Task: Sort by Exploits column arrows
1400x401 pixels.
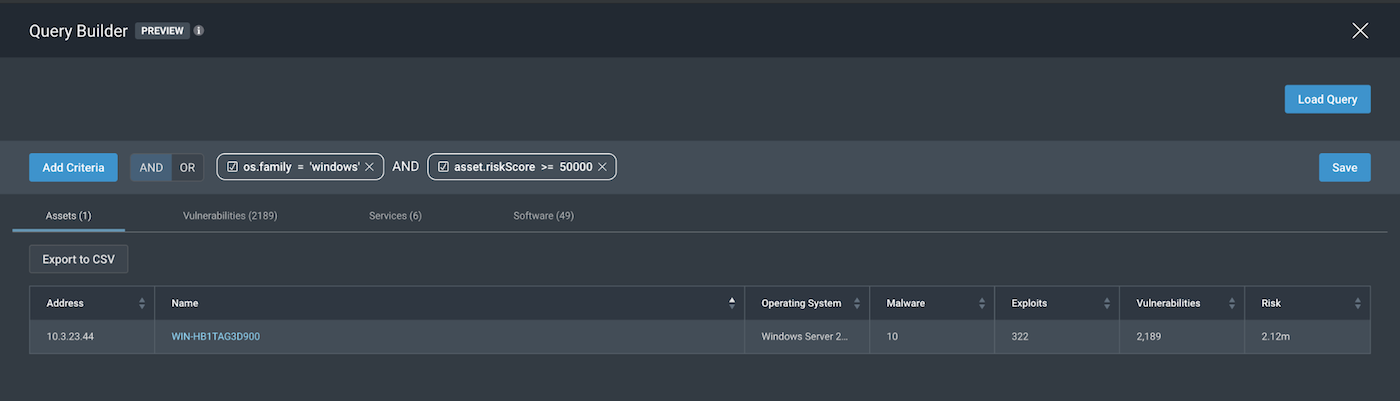Action: 1107,303
